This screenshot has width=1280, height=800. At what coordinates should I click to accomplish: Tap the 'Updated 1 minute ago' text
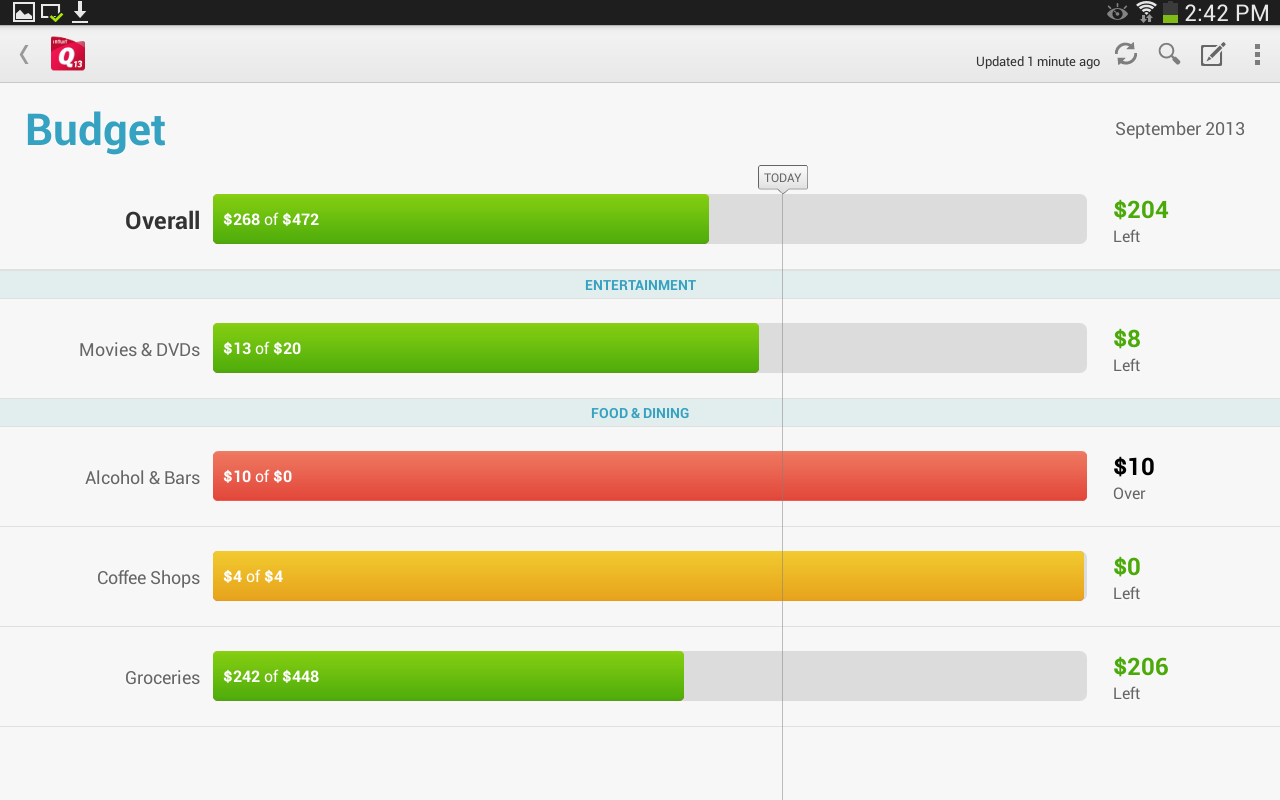(x=1037, y=61)
